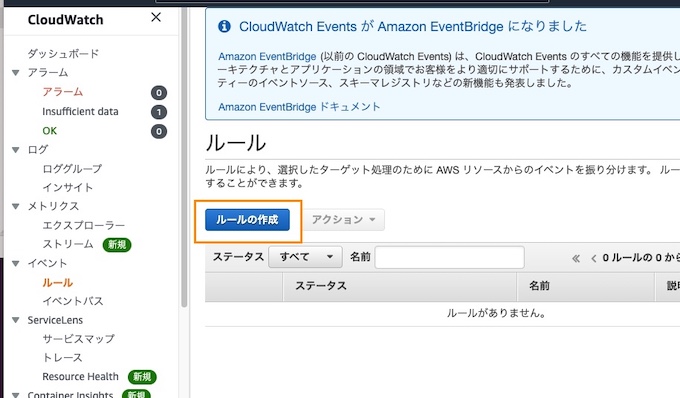Go to first page double-chevron icon
The height and width of the screenshot is (398, 680).
pos(576,258)
